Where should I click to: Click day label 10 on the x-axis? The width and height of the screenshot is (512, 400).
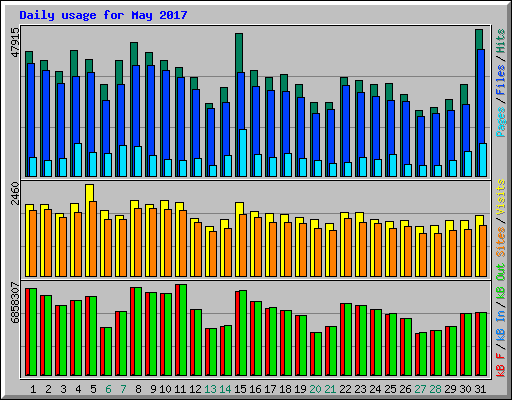click(165, 389)
